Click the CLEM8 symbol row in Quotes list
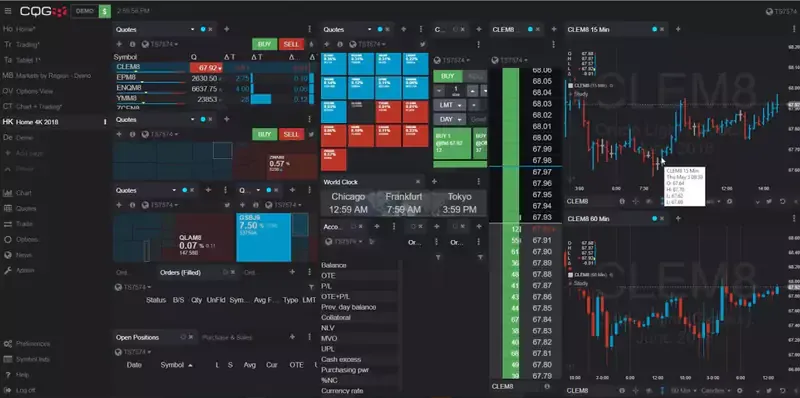Viewport: 800px width, 398px height. [x=214, y=67]
